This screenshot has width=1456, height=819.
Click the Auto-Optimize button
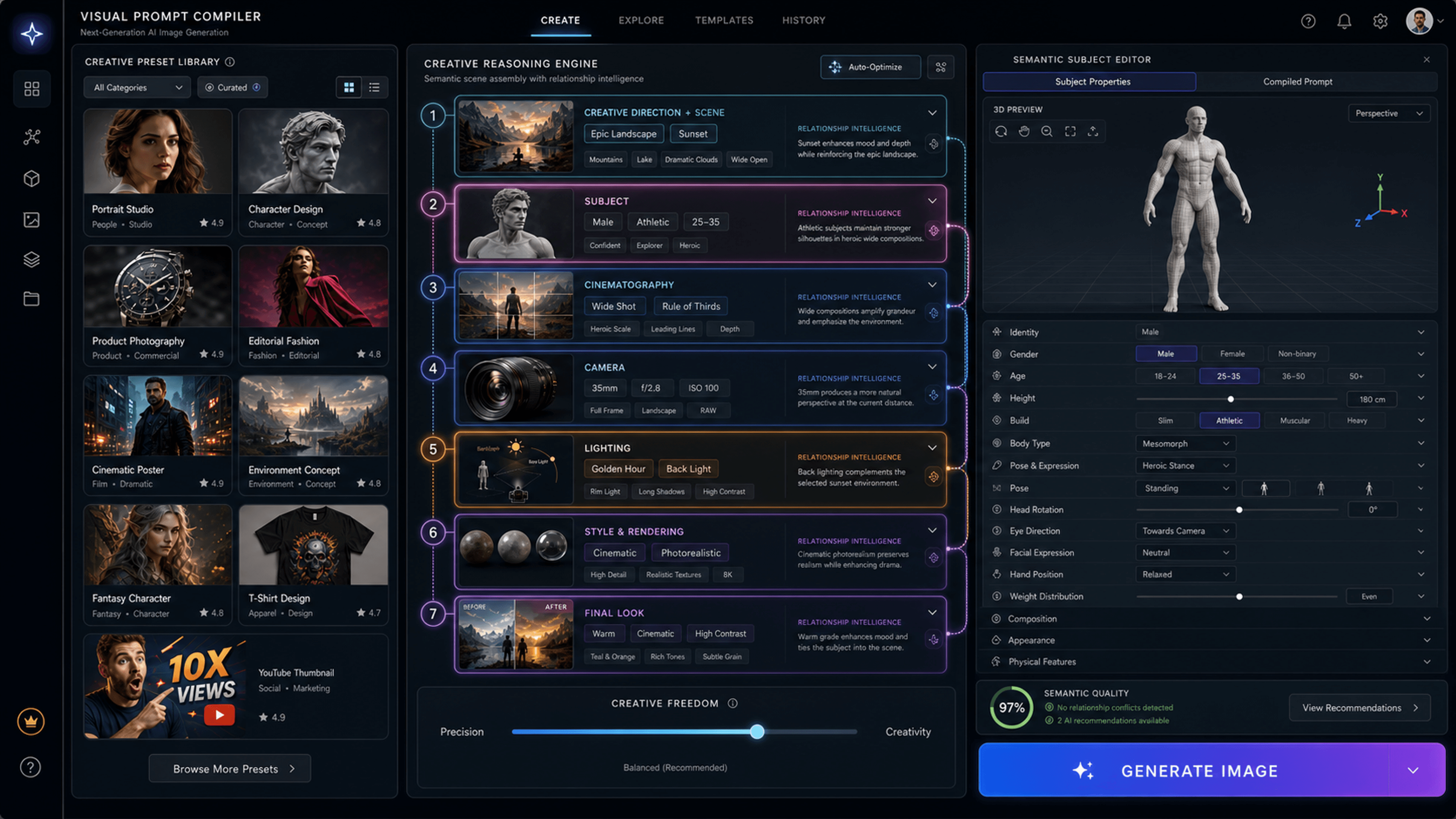tap(870, 67)
